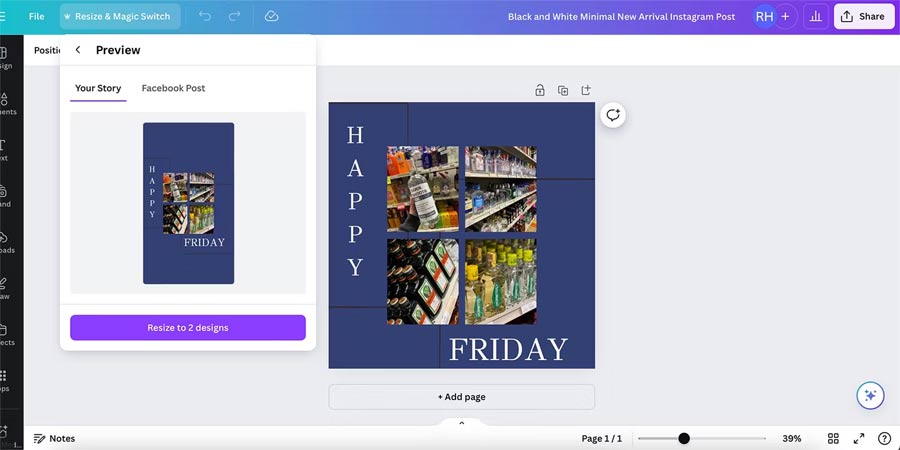Click Resize to 2 designs button
This screenshot has height=450, width=900.
point(188,328)
